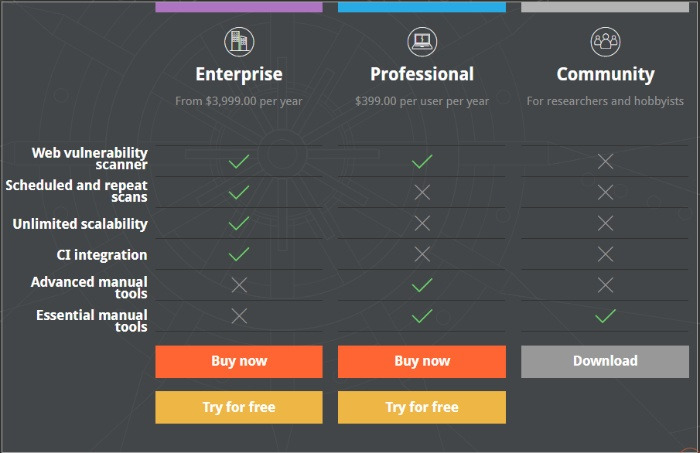Image resolution: width=700 pixels, height=453 pixels.
Task: Click the Community people group icon
Action: 605,42
